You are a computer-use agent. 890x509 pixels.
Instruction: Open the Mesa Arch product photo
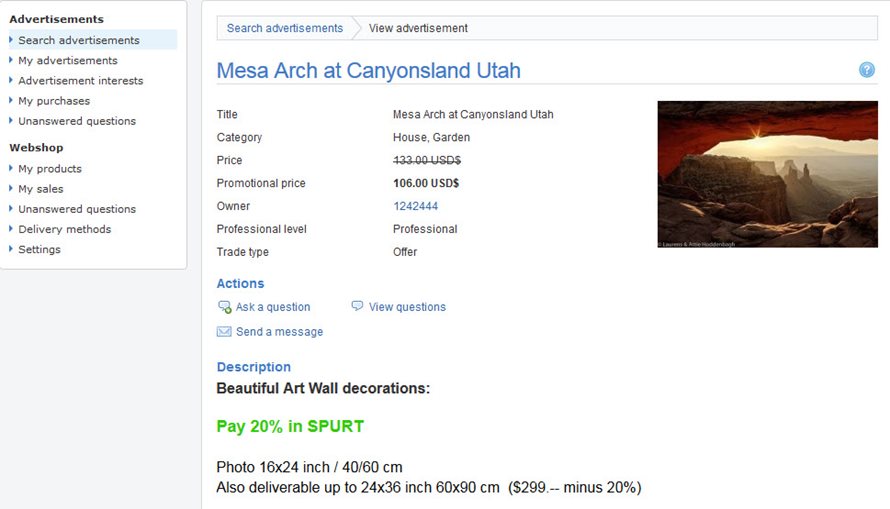pyautogui.click(x=767, y=174)
